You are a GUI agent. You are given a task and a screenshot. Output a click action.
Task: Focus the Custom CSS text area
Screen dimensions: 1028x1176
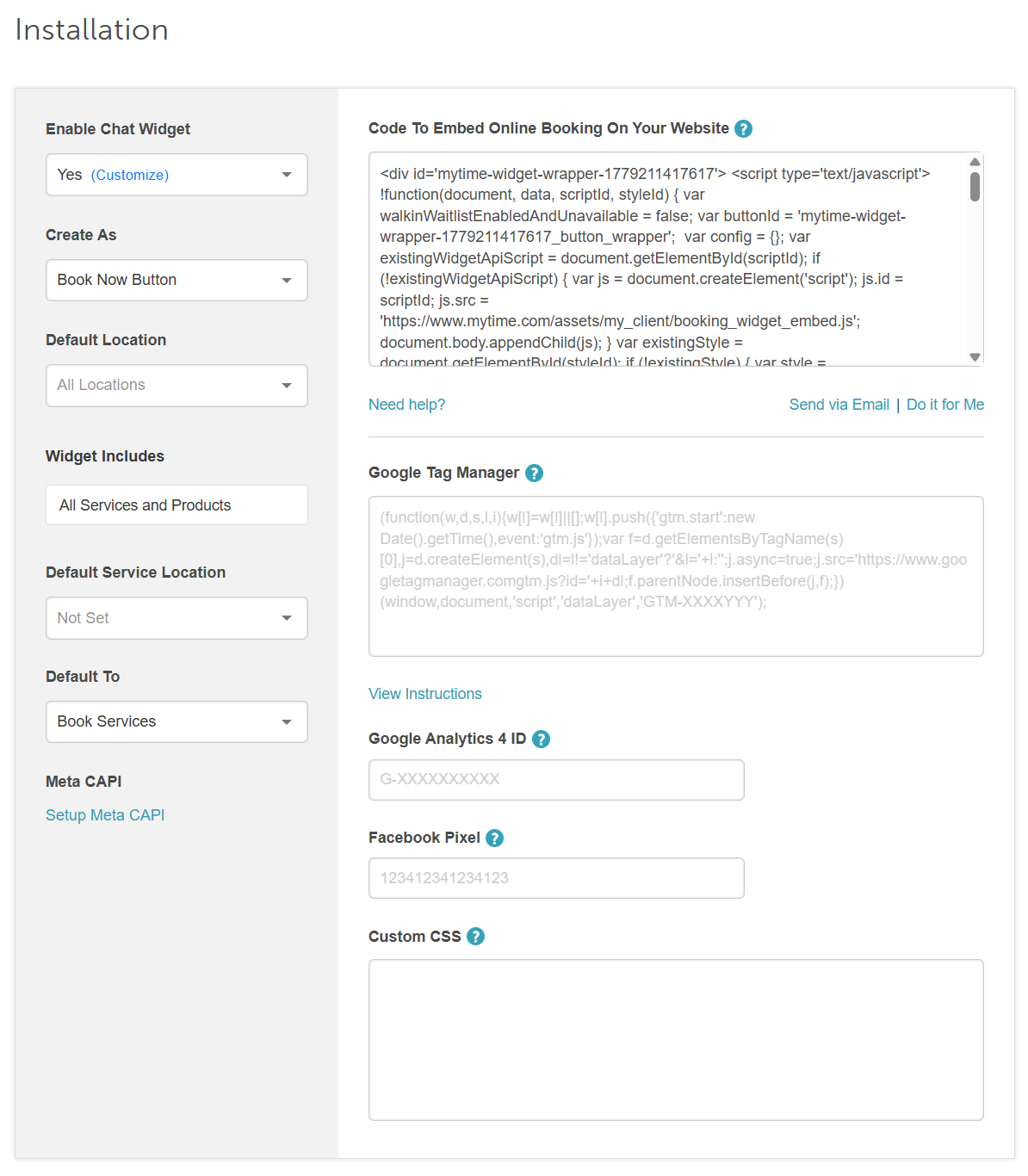676,1040
